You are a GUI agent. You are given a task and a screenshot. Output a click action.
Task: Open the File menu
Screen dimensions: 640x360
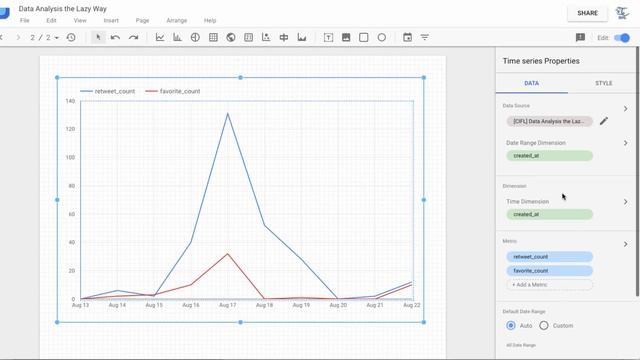tap(24, 20)
